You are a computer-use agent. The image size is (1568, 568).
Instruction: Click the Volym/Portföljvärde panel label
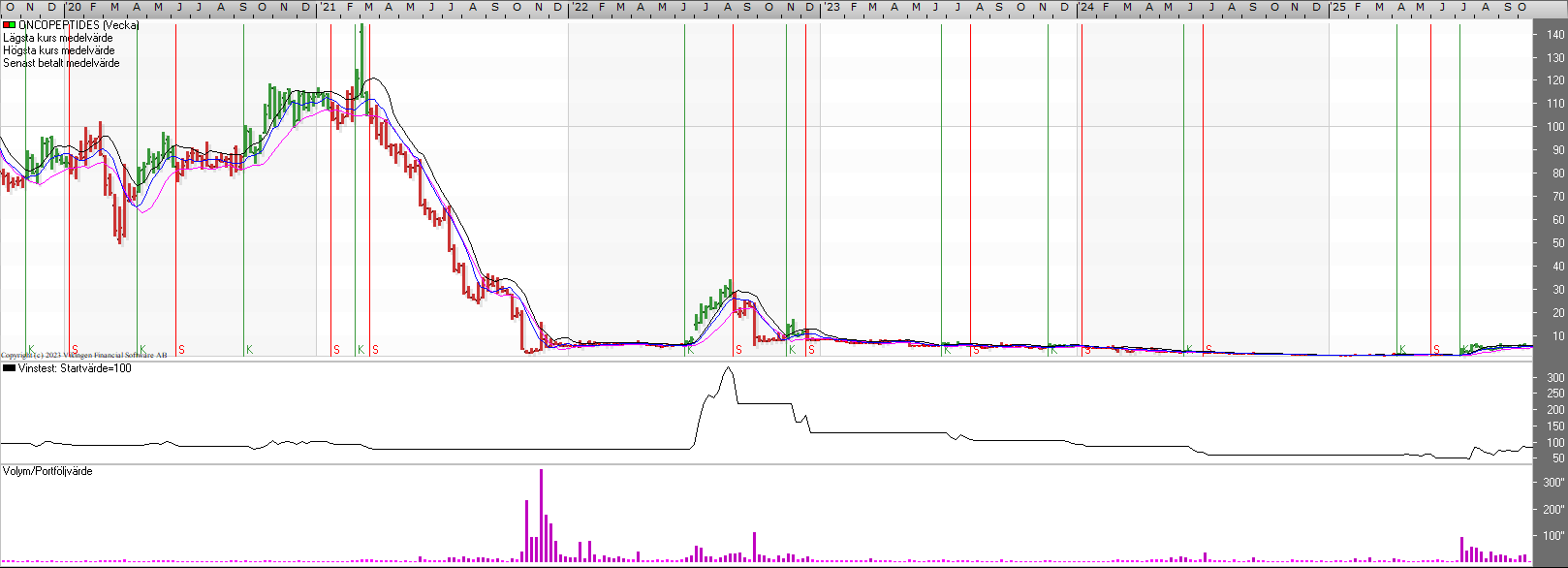[x=47, y=471]
